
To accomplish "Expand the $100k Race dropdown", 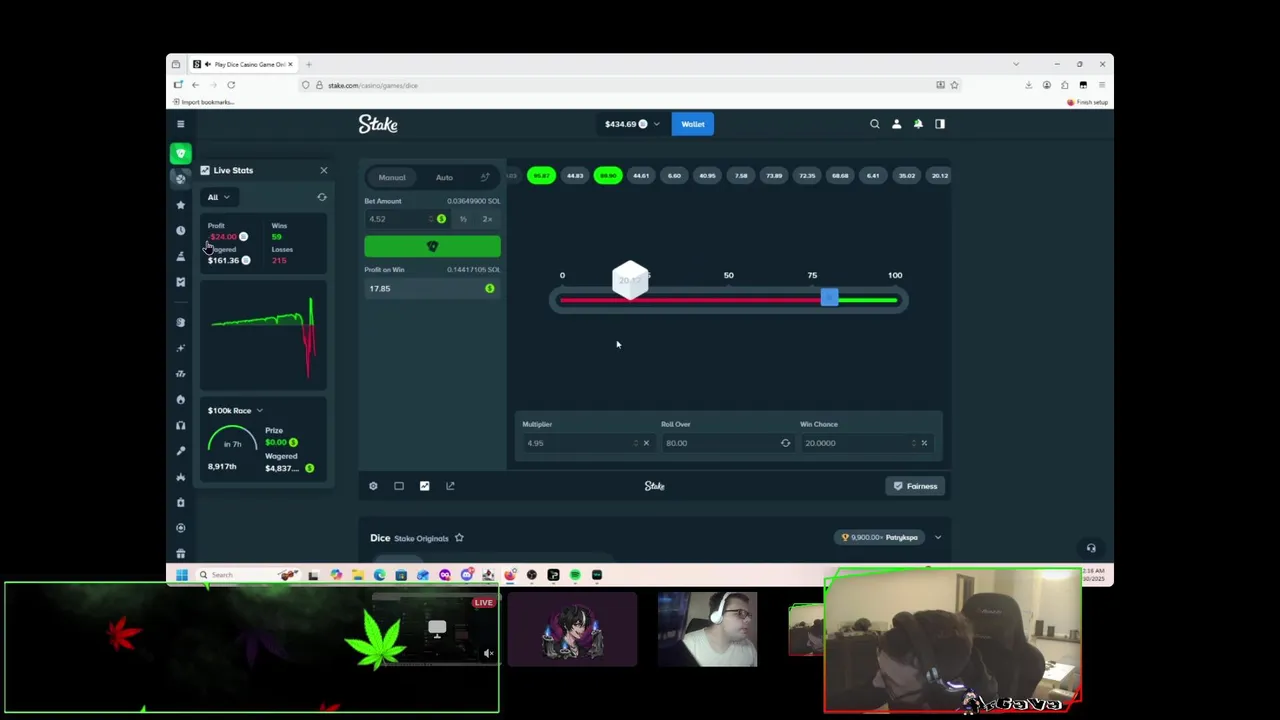I will 236,411.
